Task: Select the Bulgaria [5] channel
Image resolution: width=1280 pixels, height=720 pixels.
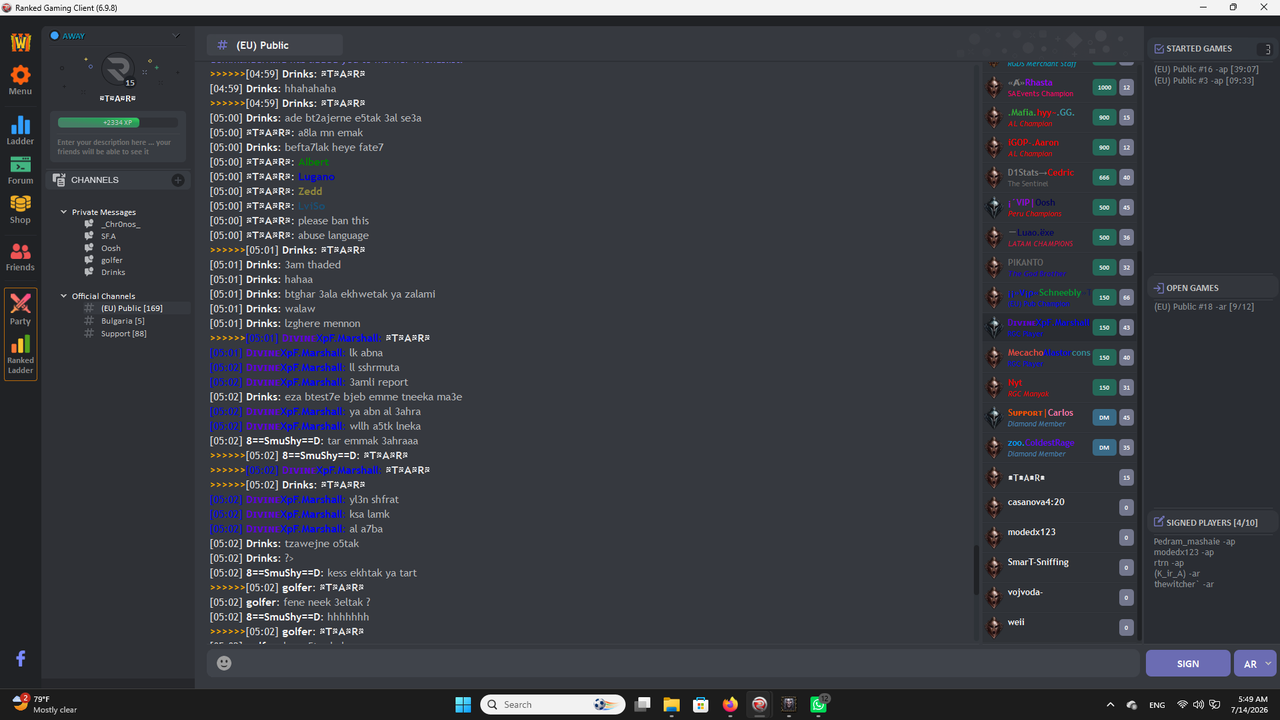Action: (122, 321)
